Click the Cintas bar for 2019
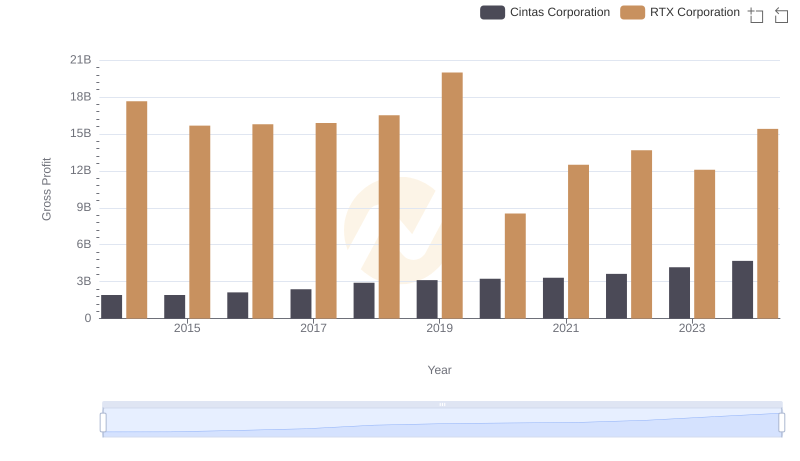 click(x=427, y=299)
